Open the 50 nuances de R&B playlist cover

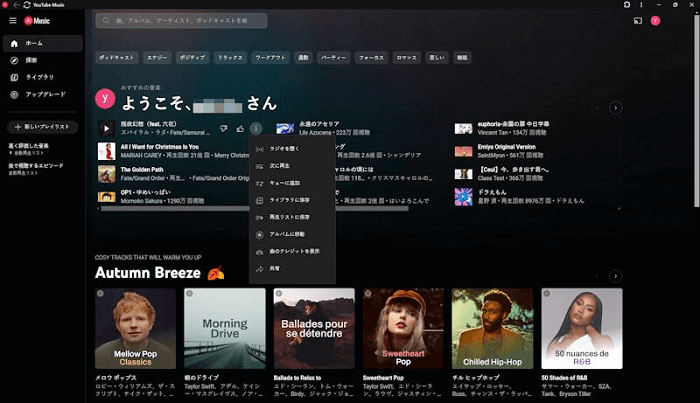click(582, 328)
